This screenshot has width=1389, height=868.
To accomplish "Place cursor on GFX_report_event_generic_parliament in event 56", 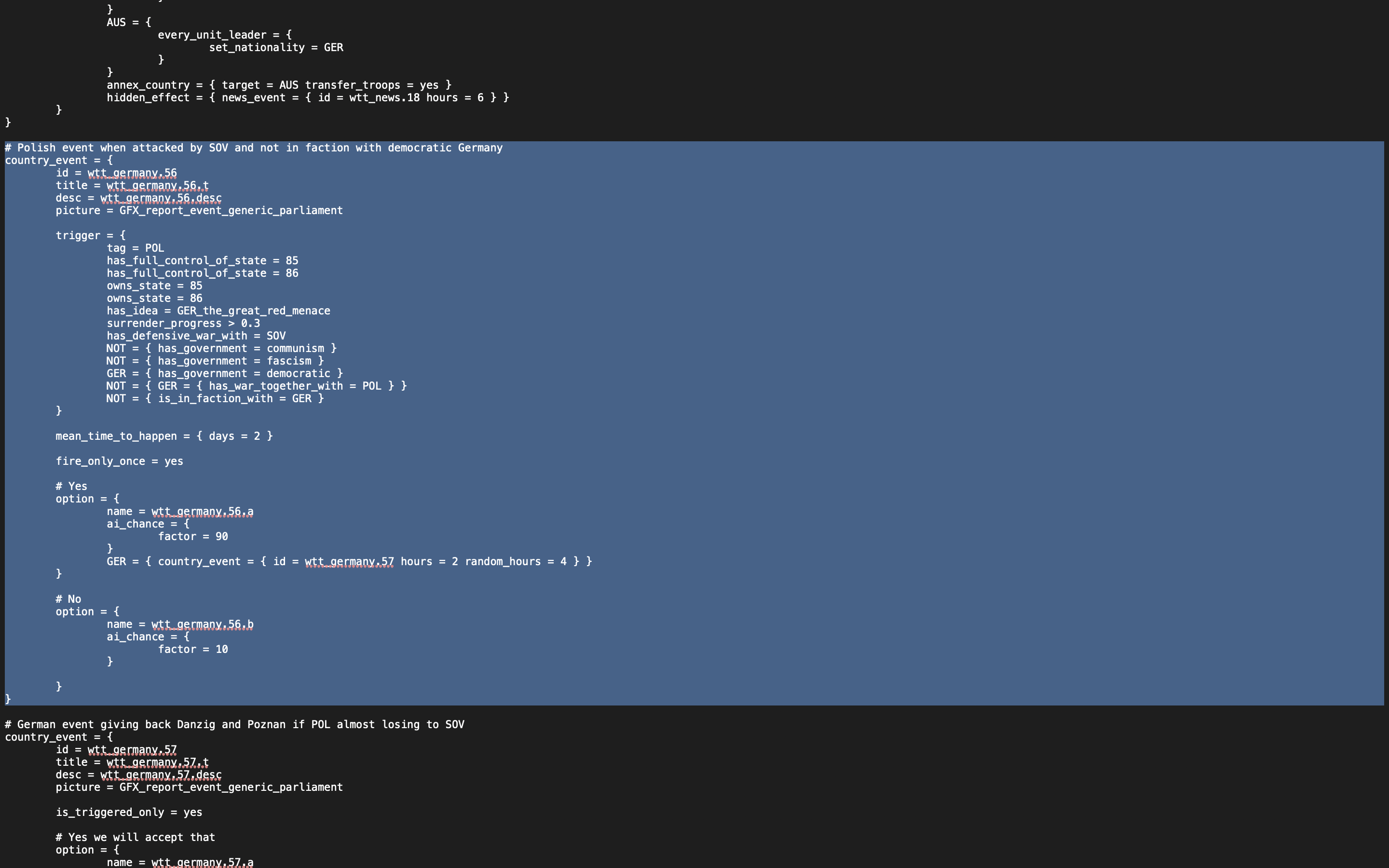I will (x=231, y=211).
